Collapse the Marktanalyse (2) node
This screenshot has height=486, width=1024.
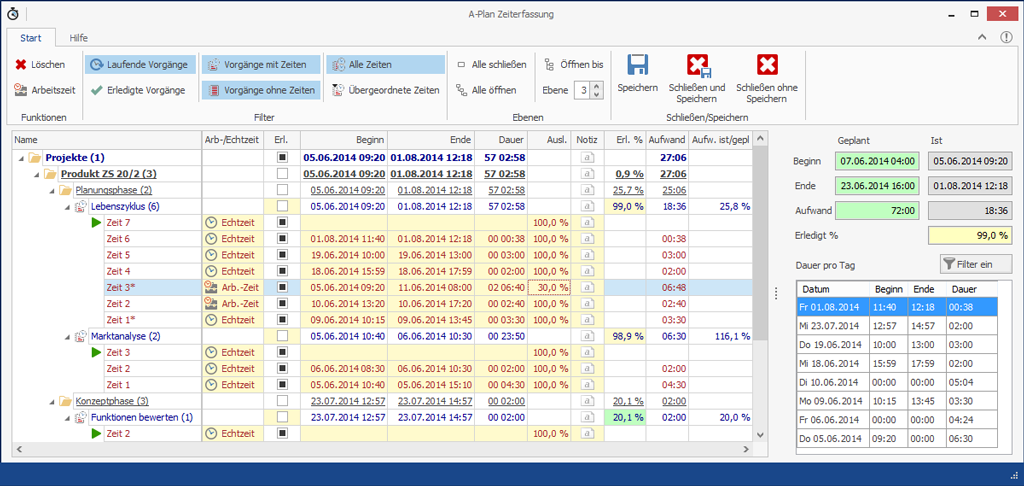[x=67, y=336]
